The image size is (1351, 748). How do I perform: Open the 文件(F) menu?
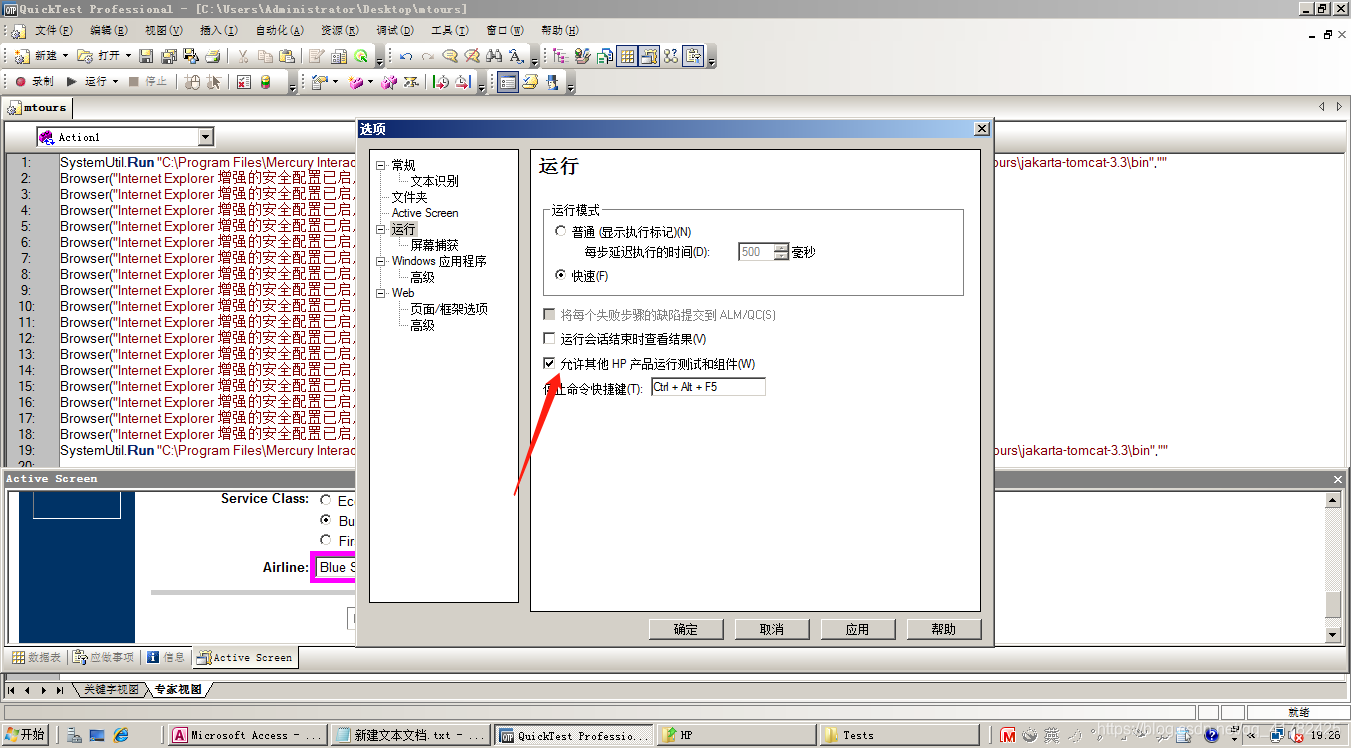[53, 31]
